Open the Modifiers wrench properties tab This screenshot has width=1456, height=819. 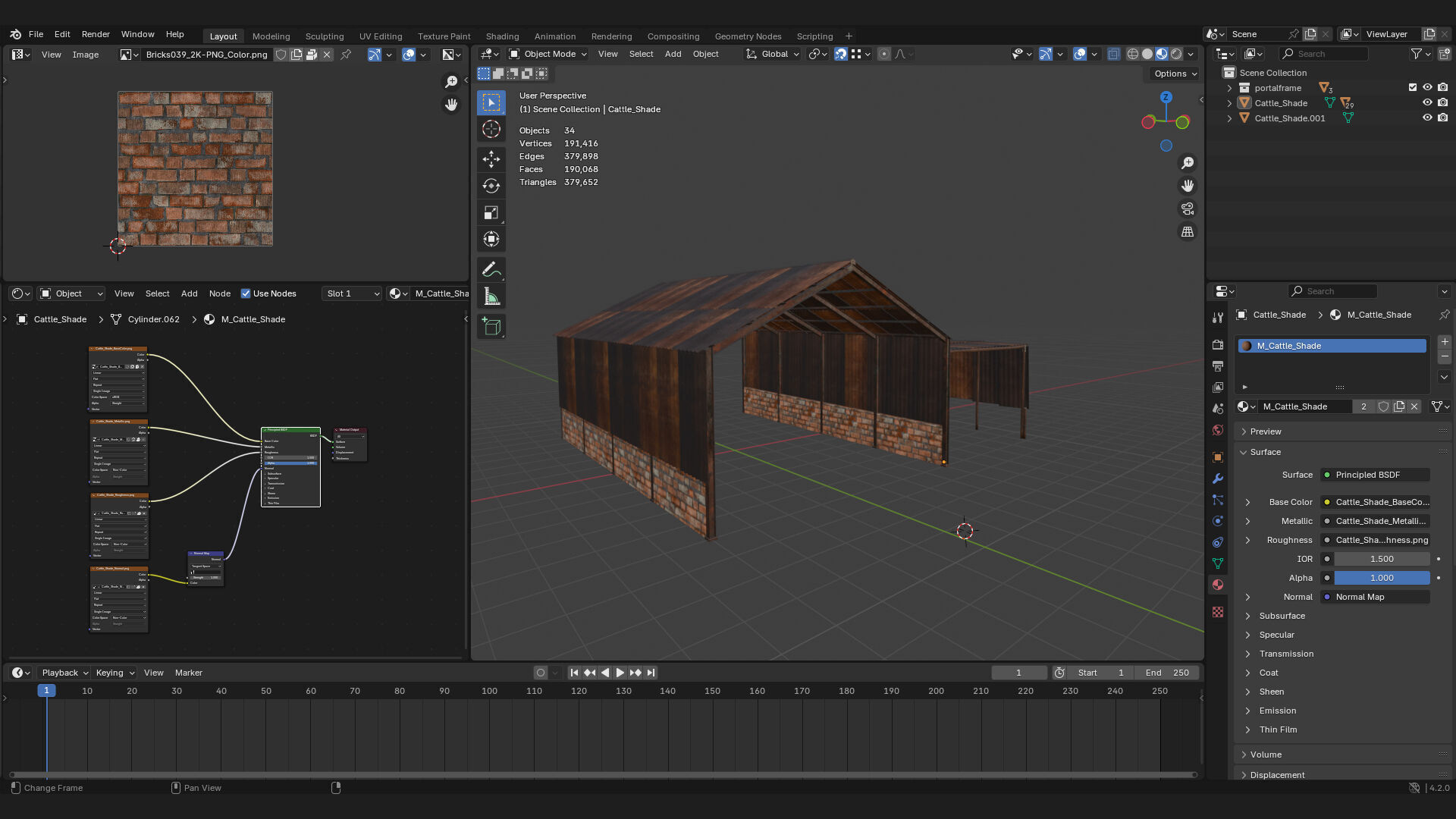click(1218, 479)
